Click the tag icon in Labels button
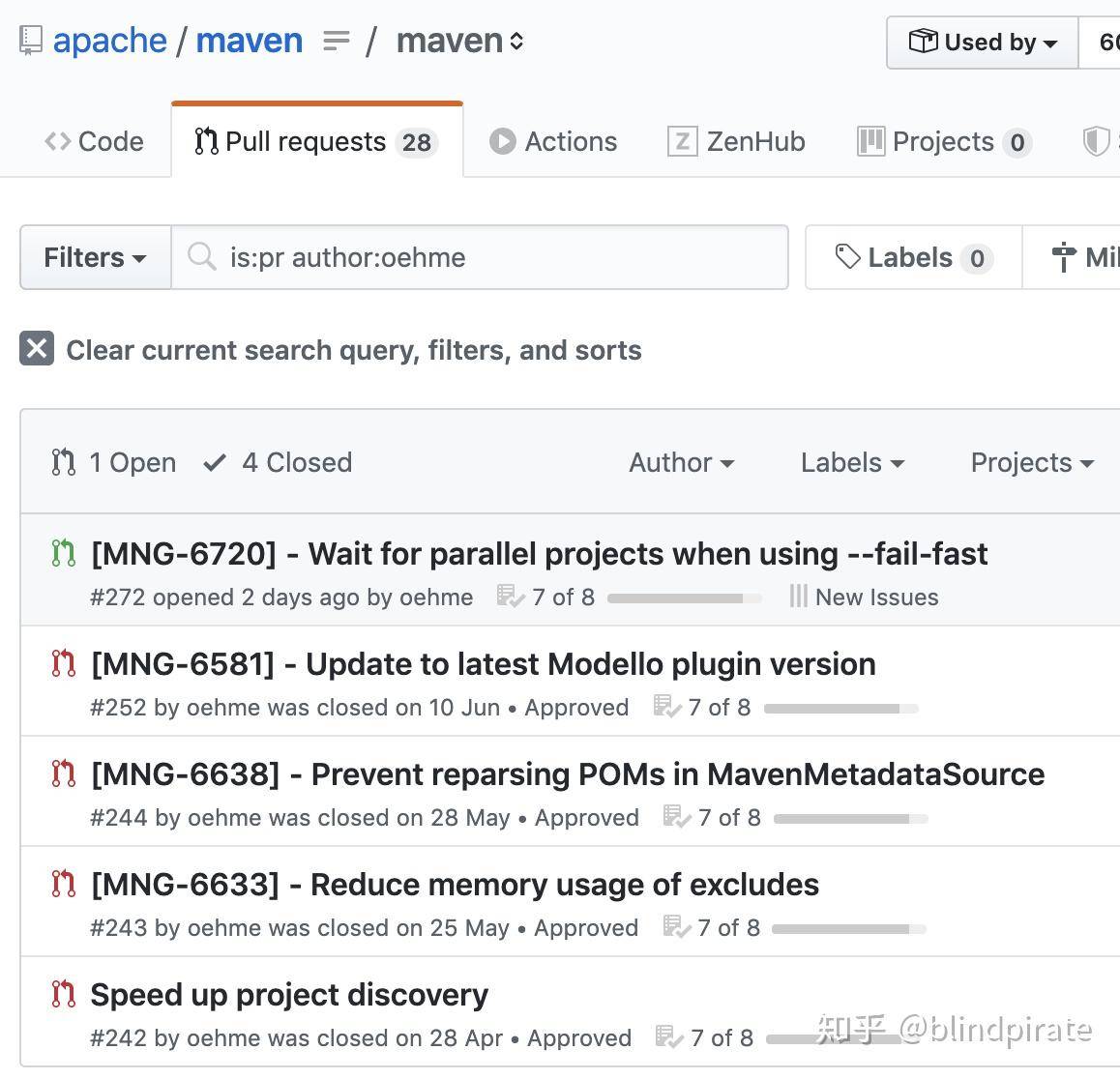The image size is (1120, 1079). (x=848, y=257)
